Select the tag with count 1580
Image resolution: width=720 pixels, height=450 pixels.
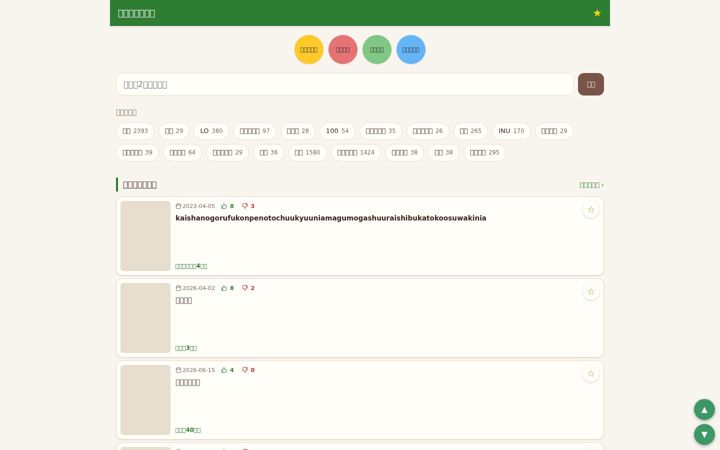[307, 152]
